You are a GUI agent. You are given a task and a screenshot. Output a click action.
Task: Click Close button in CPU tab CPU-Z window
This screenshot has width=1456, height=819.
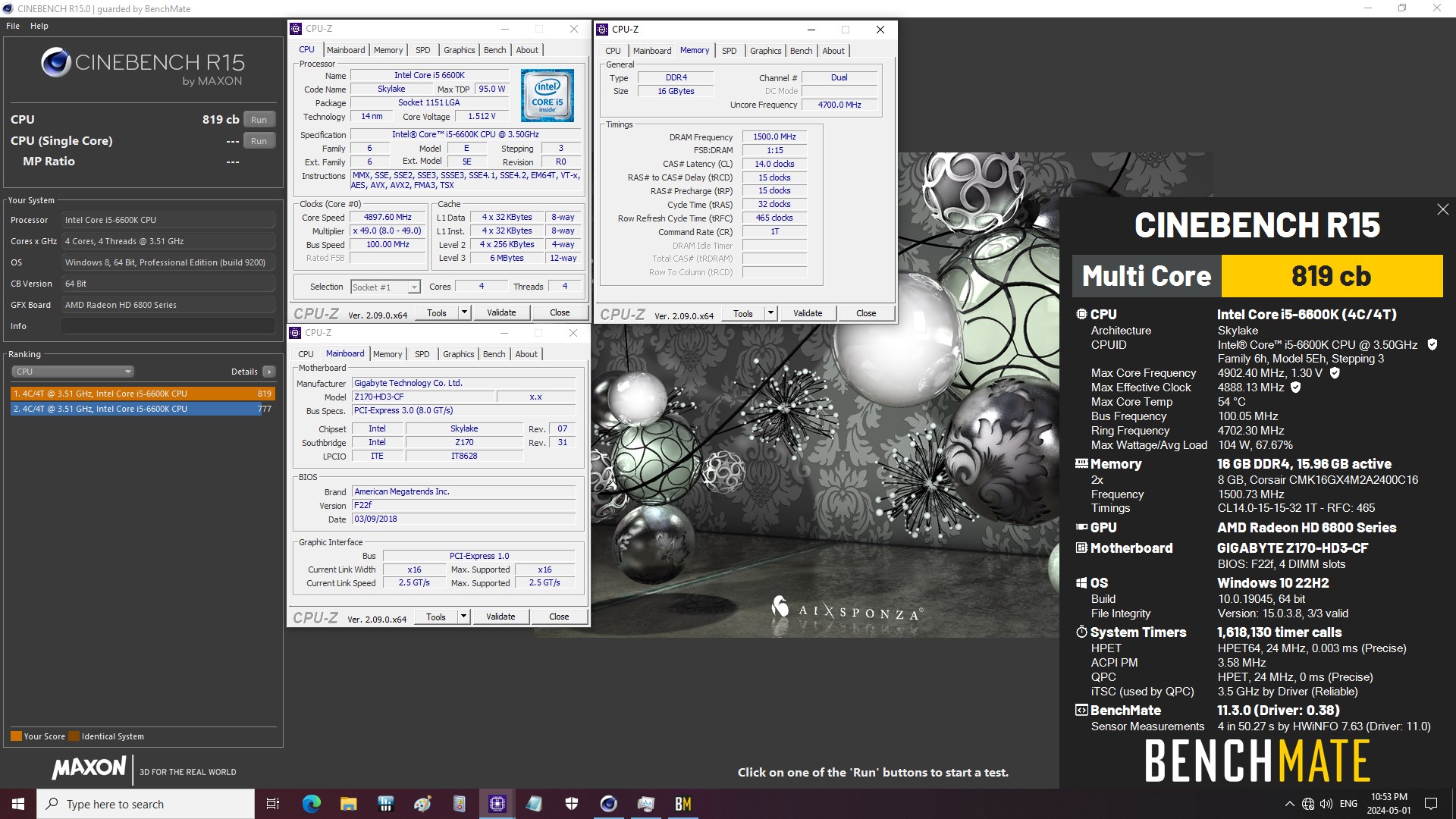coord(560,313)
